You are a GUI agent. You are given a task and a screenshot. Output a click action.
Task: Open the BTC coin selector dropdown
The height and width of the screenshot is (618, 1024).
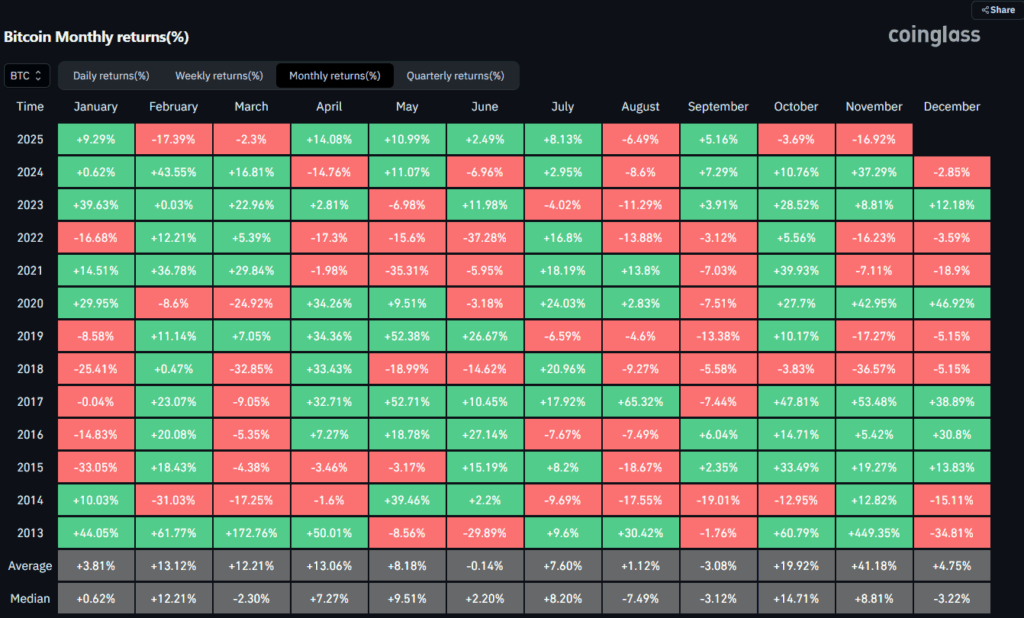tap(26, 75)
